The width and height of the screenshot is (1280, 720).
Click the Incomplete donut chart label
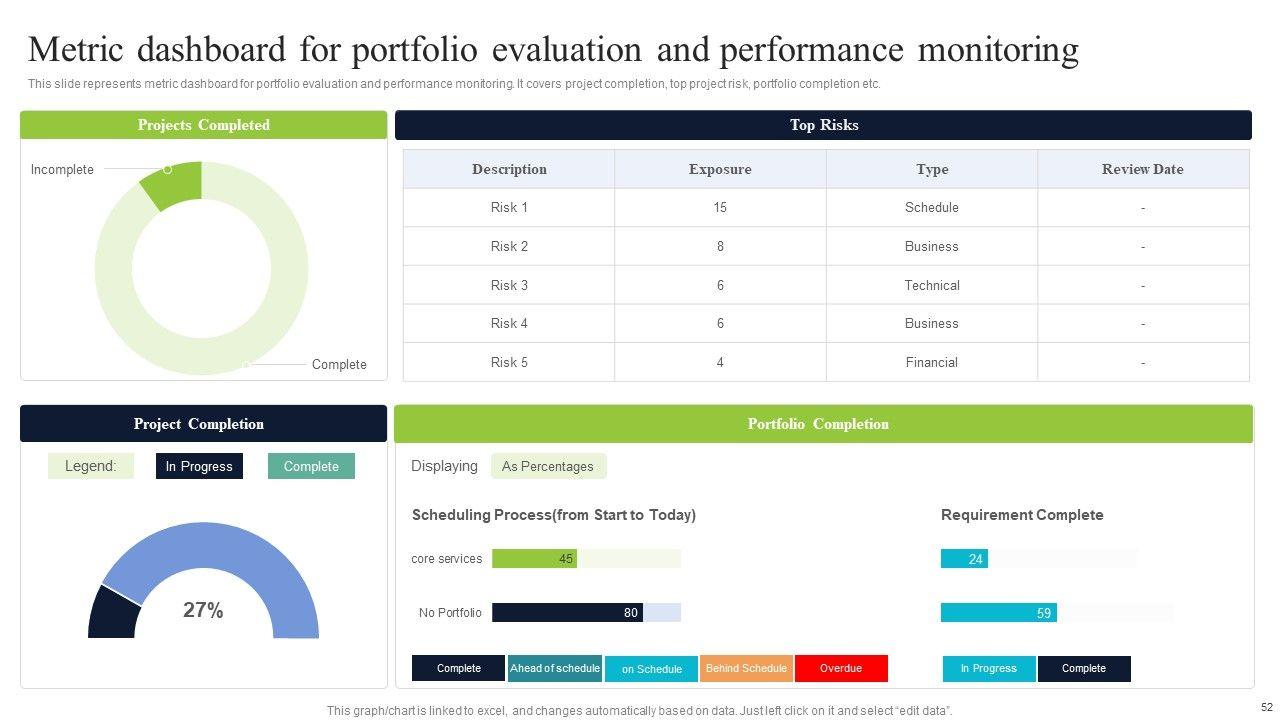tap(62, 170)
